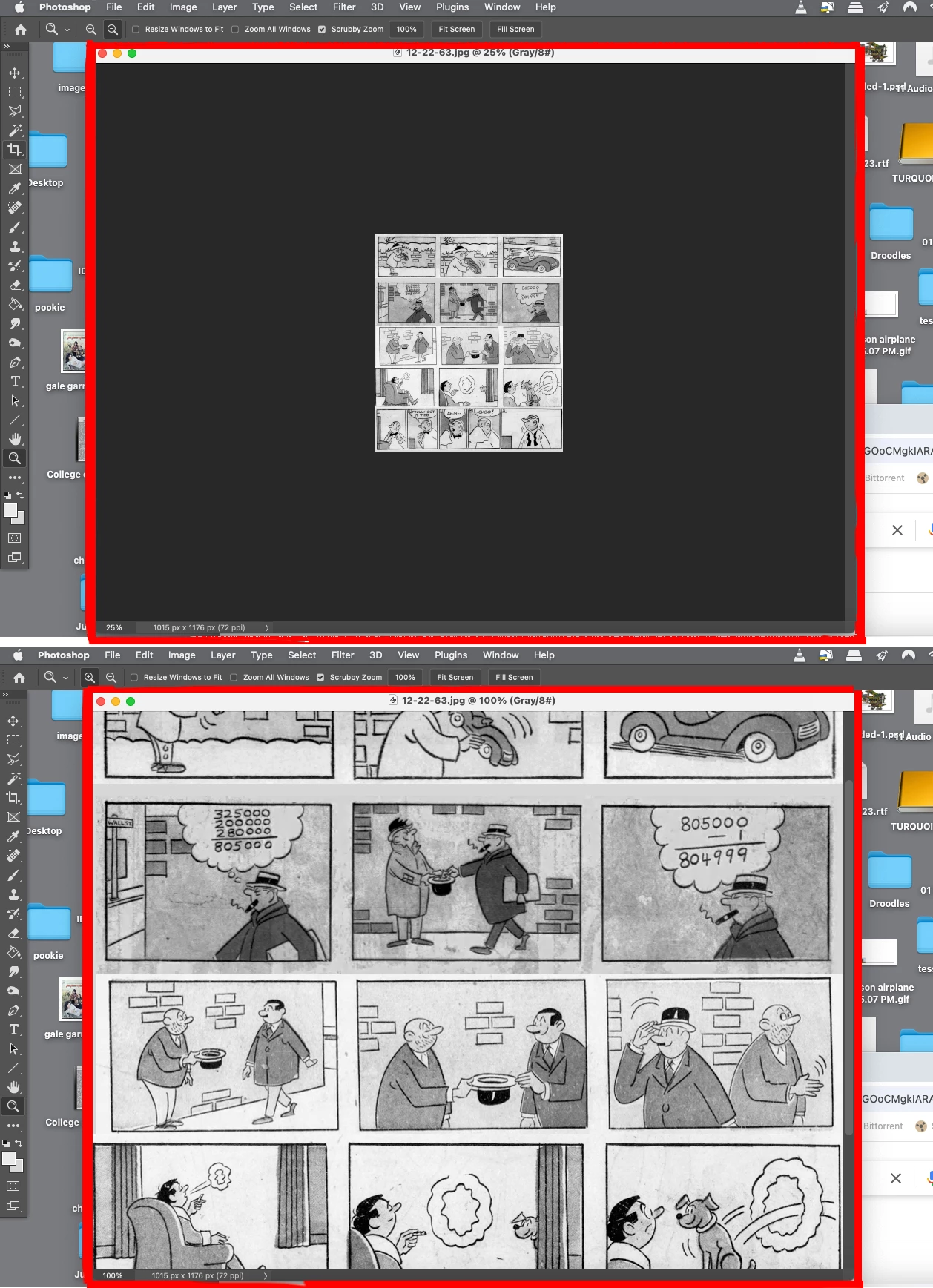Select the Spot Healing Brush in the upper toolbar
This screenshot has width=933, height=1288.
pyautogui.click(x=15, y=208)
